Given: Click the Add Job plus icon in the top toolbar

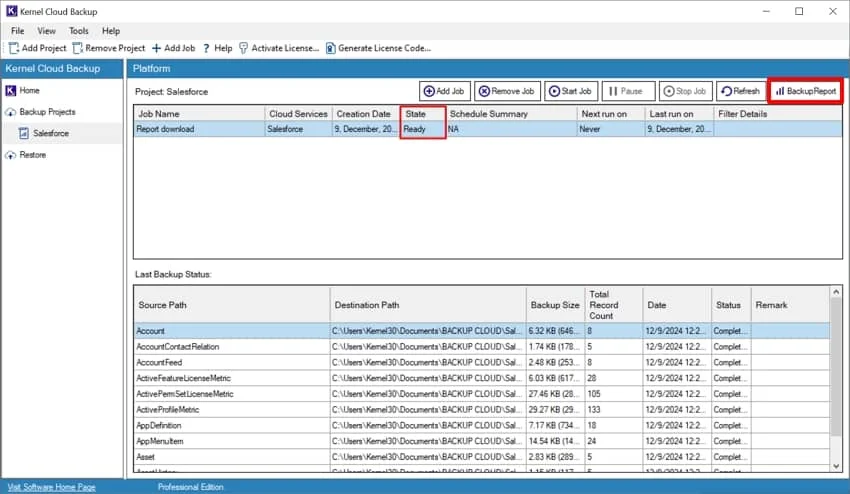Looking at the screenshot, I should tap(156, 48).
